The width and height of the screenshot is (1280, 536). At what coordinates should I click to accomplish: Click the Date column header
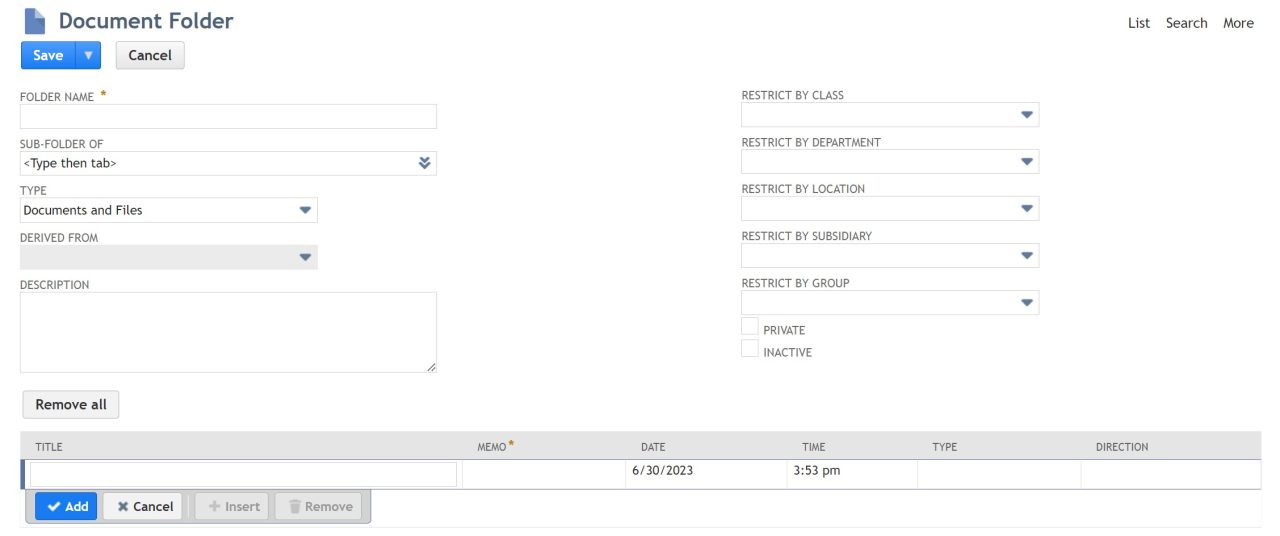653,447
